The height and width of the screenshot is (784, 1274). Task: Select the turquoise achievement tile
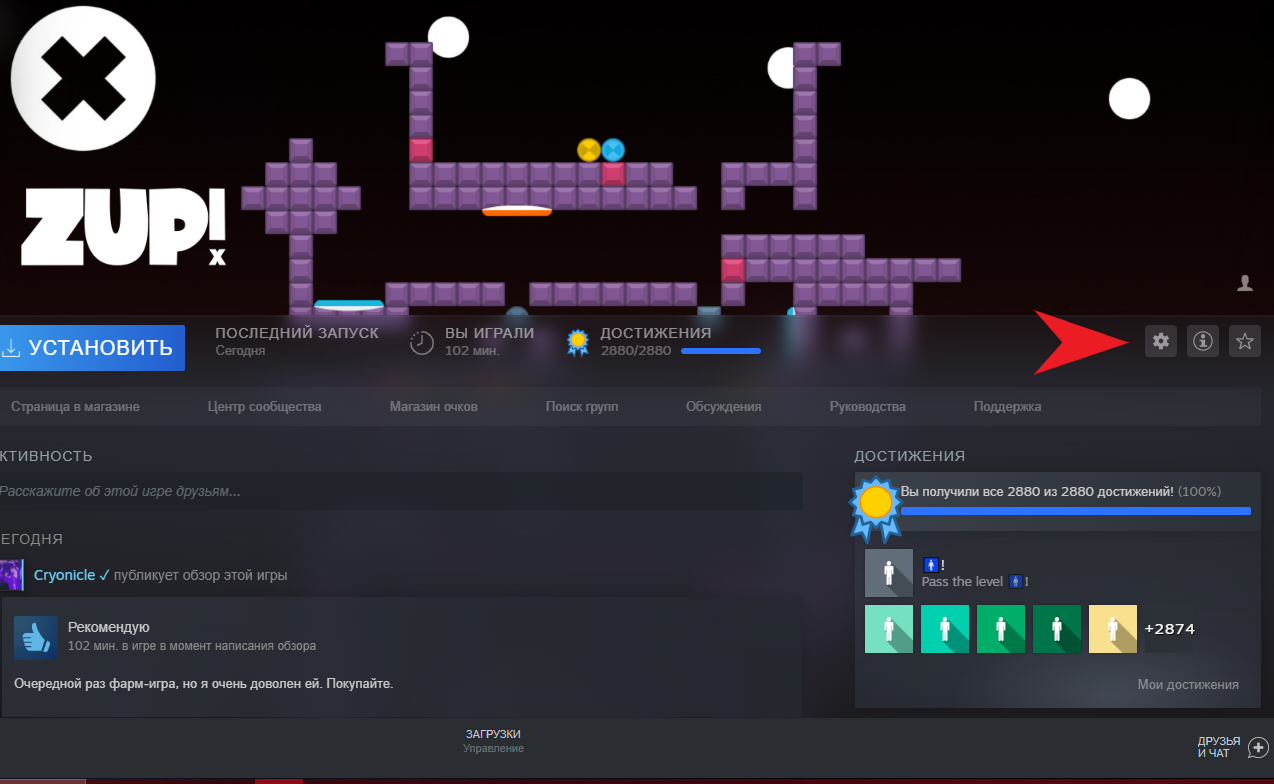pos(945,629)
